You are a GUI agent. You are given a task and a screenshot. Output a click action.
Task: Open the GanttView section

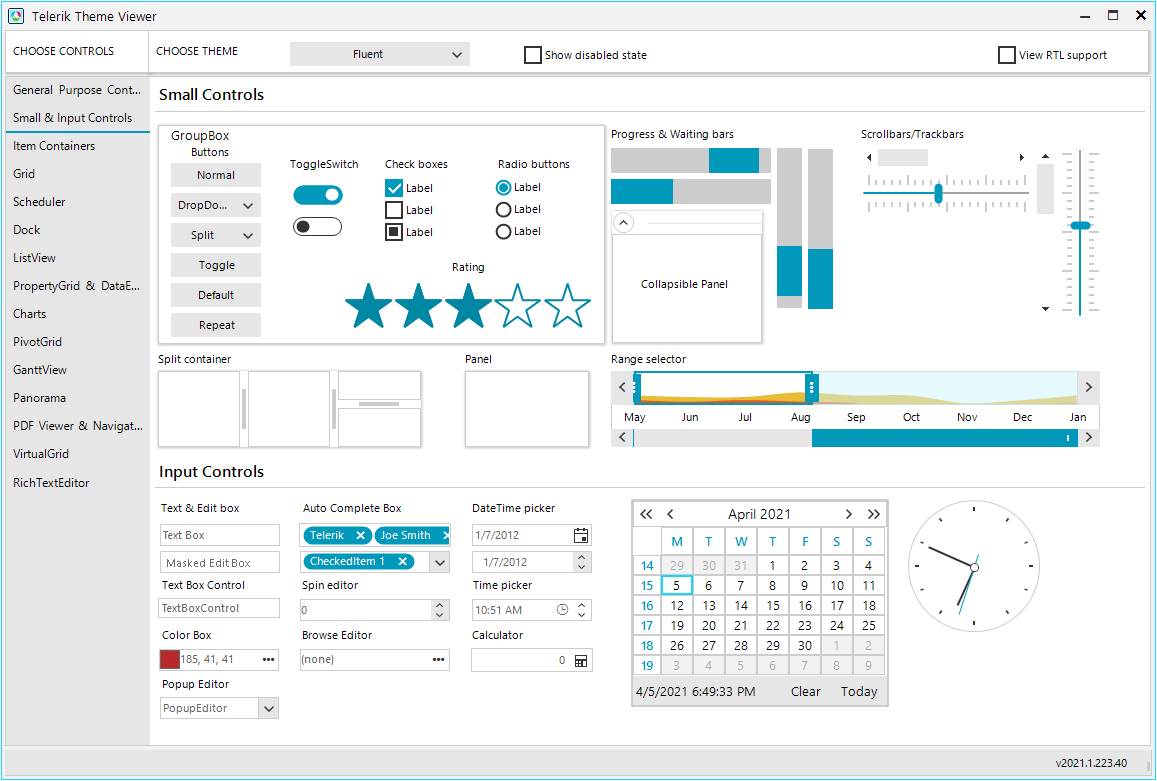pyautogui.click(x=77, y=371)
